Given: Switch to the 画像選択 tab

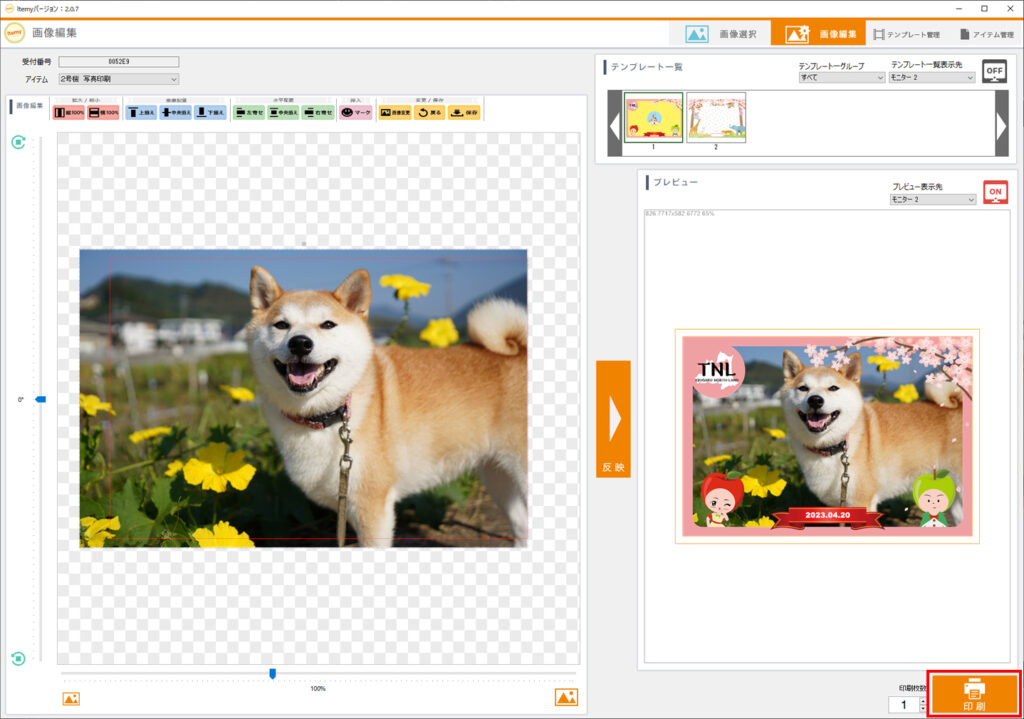Looking at the screenshot, I should coord(727,34).
